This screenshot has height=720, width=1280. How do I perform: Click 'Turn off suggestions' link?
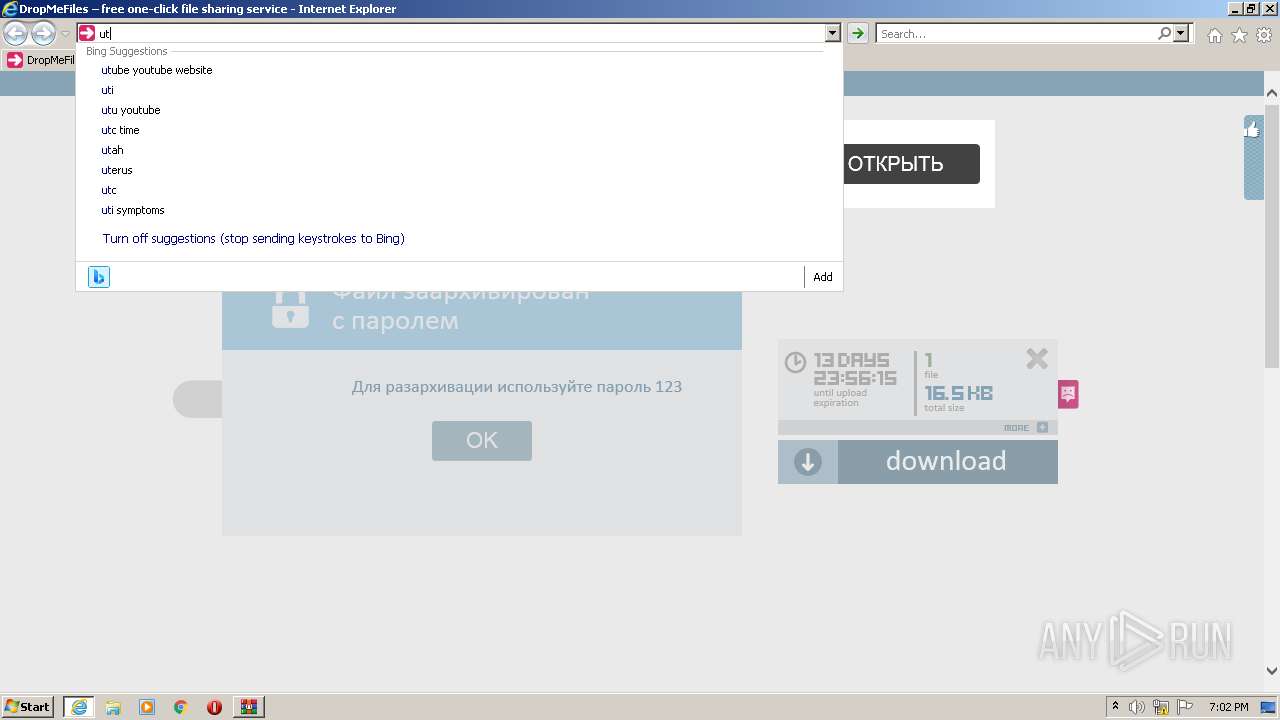point(253,239)
